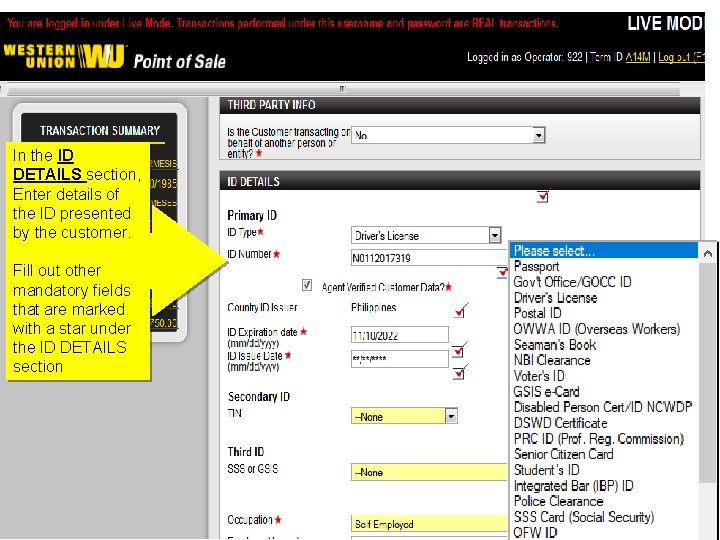Screen dimensions: 720x540
Task: Click the LIVE MODE indicator text
Action: (665, 23)
